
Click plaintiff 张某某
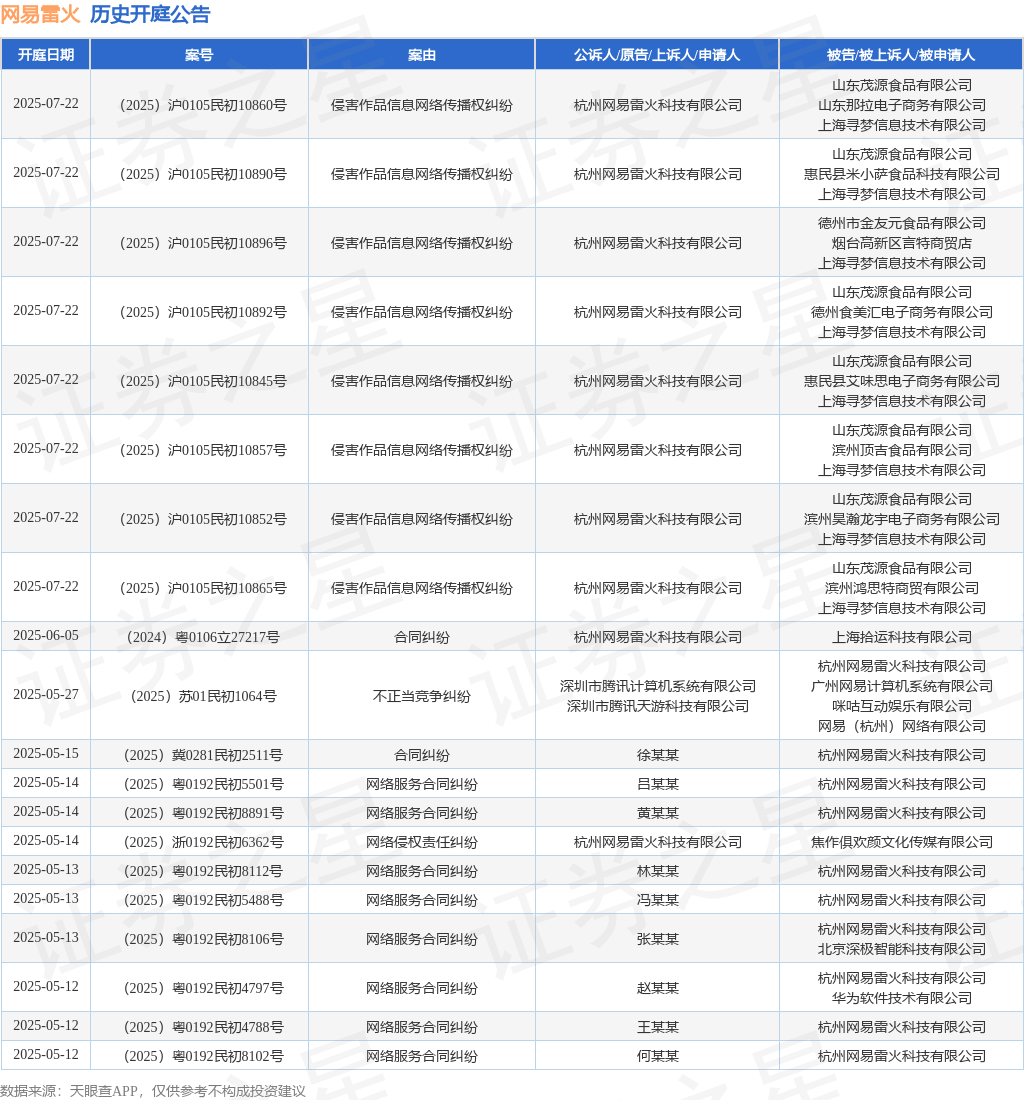[x=658, y=939]
